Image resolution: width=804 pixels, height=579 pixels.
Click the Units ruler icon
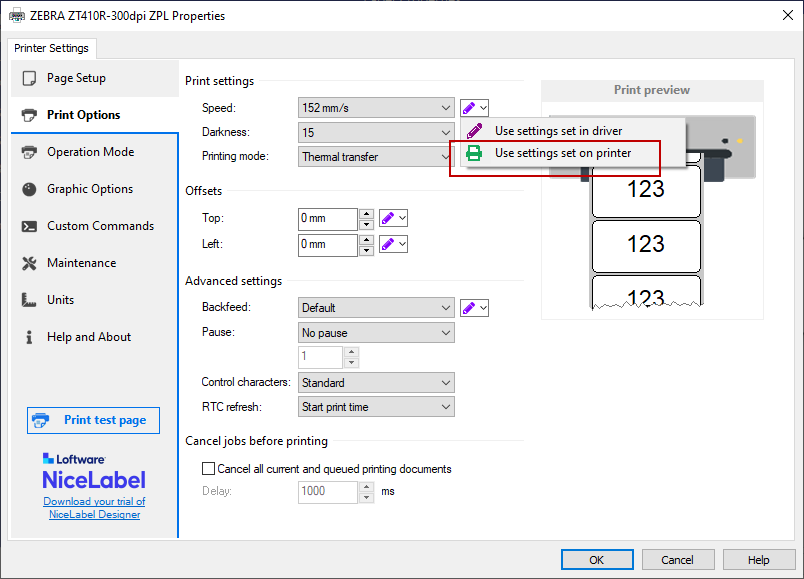click(x=29, y=300)
